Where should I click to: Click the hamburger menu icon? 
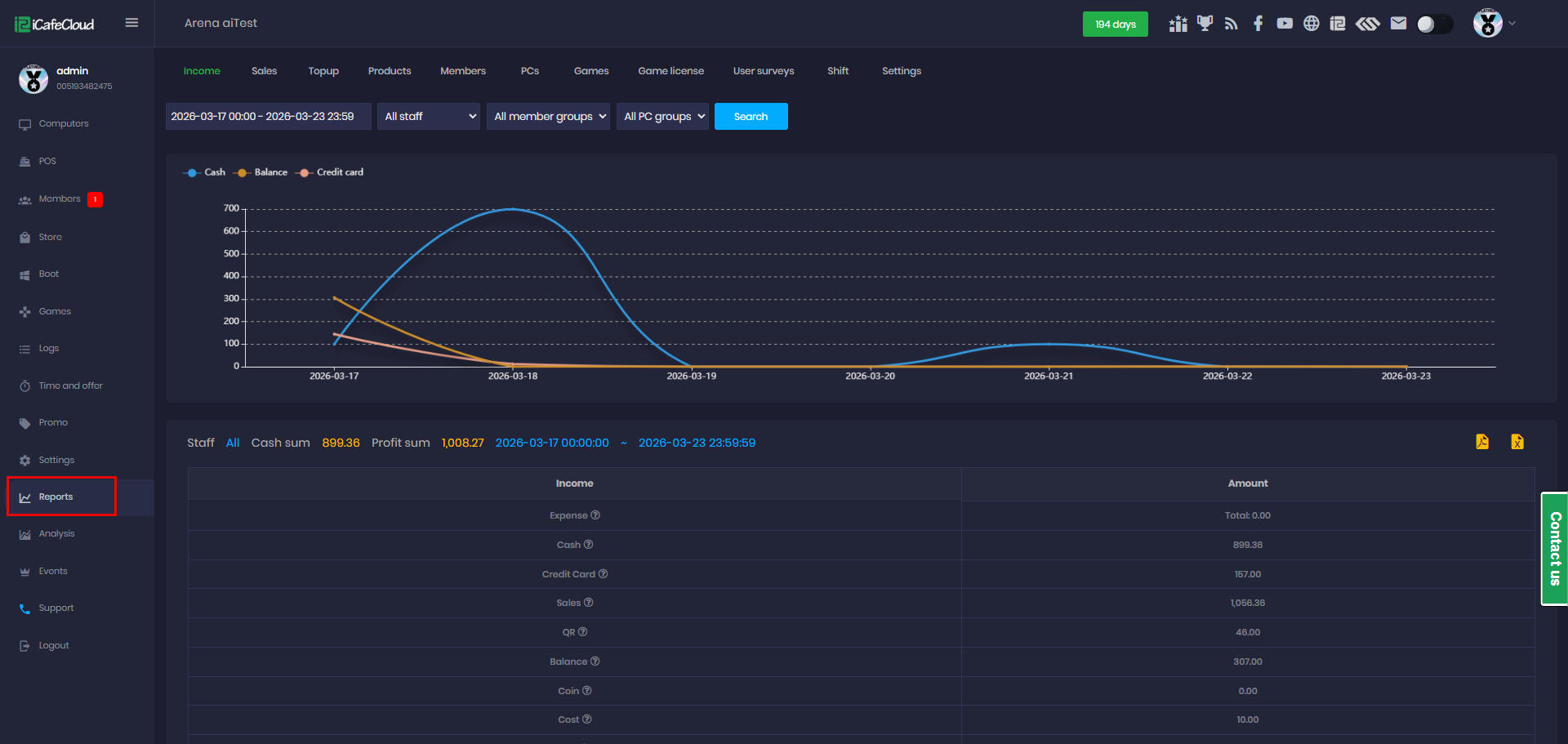click(x=131, y=23)
